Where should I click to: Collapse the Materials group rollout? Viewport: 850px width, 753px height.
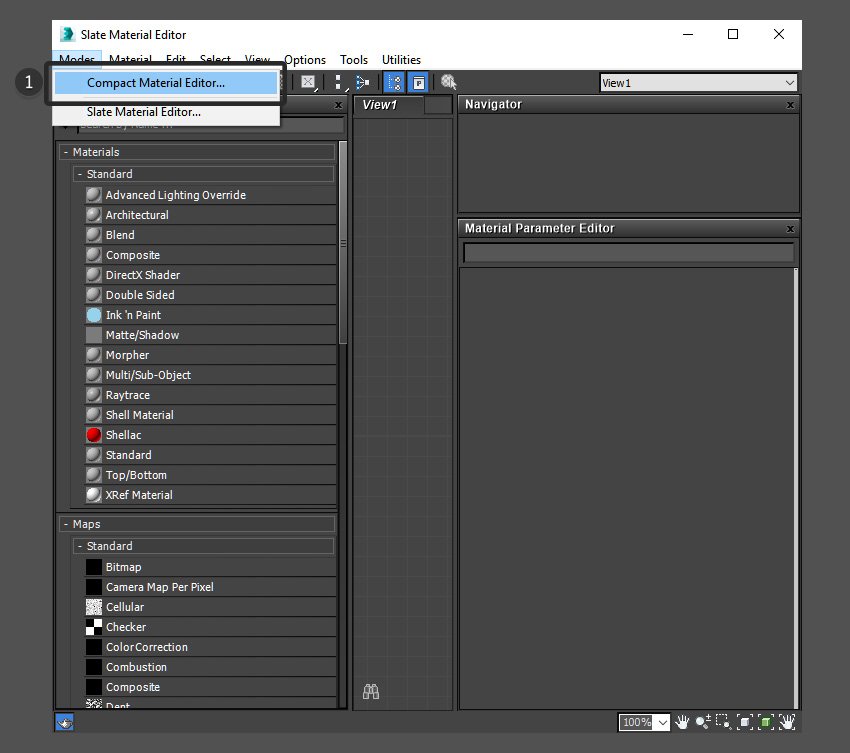click(x=66, y=152)
